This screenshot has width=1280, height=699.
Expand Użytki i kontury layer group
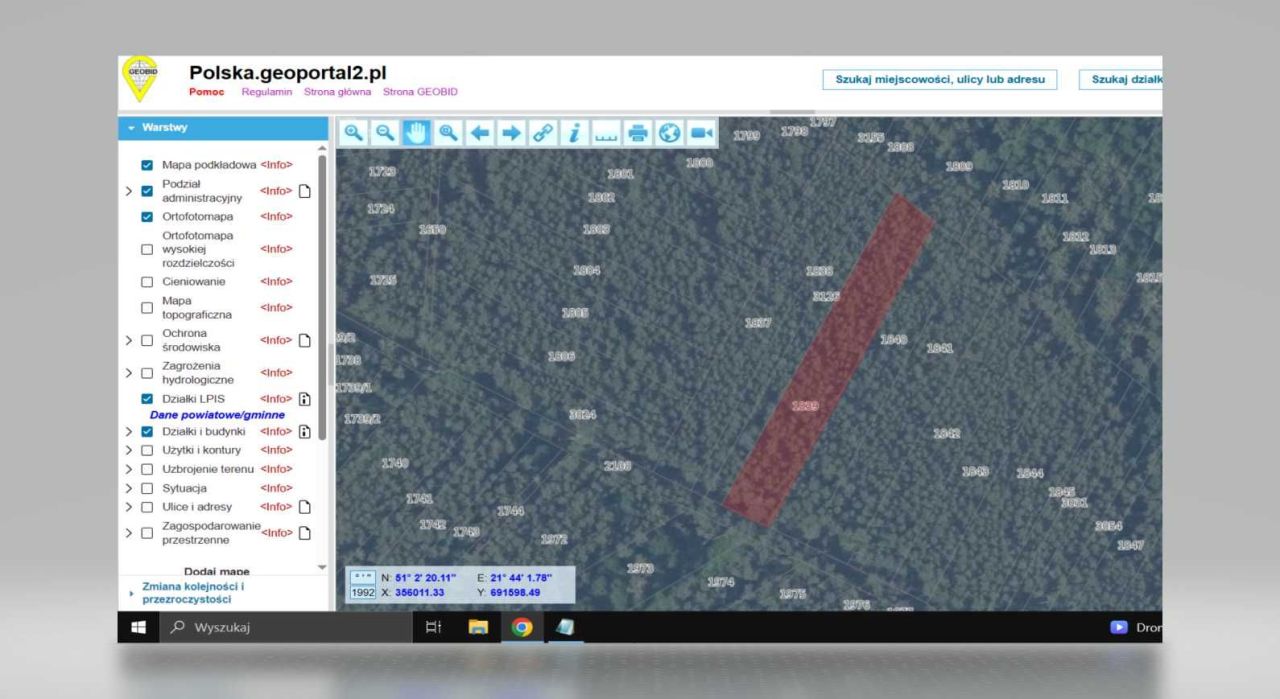(129, 450)
